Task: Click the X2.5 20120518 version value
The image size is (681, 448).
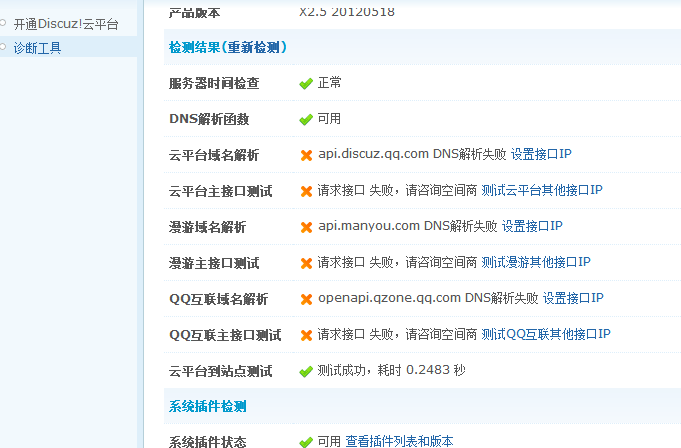Action: pyautogui.click(x=347, y=11)
